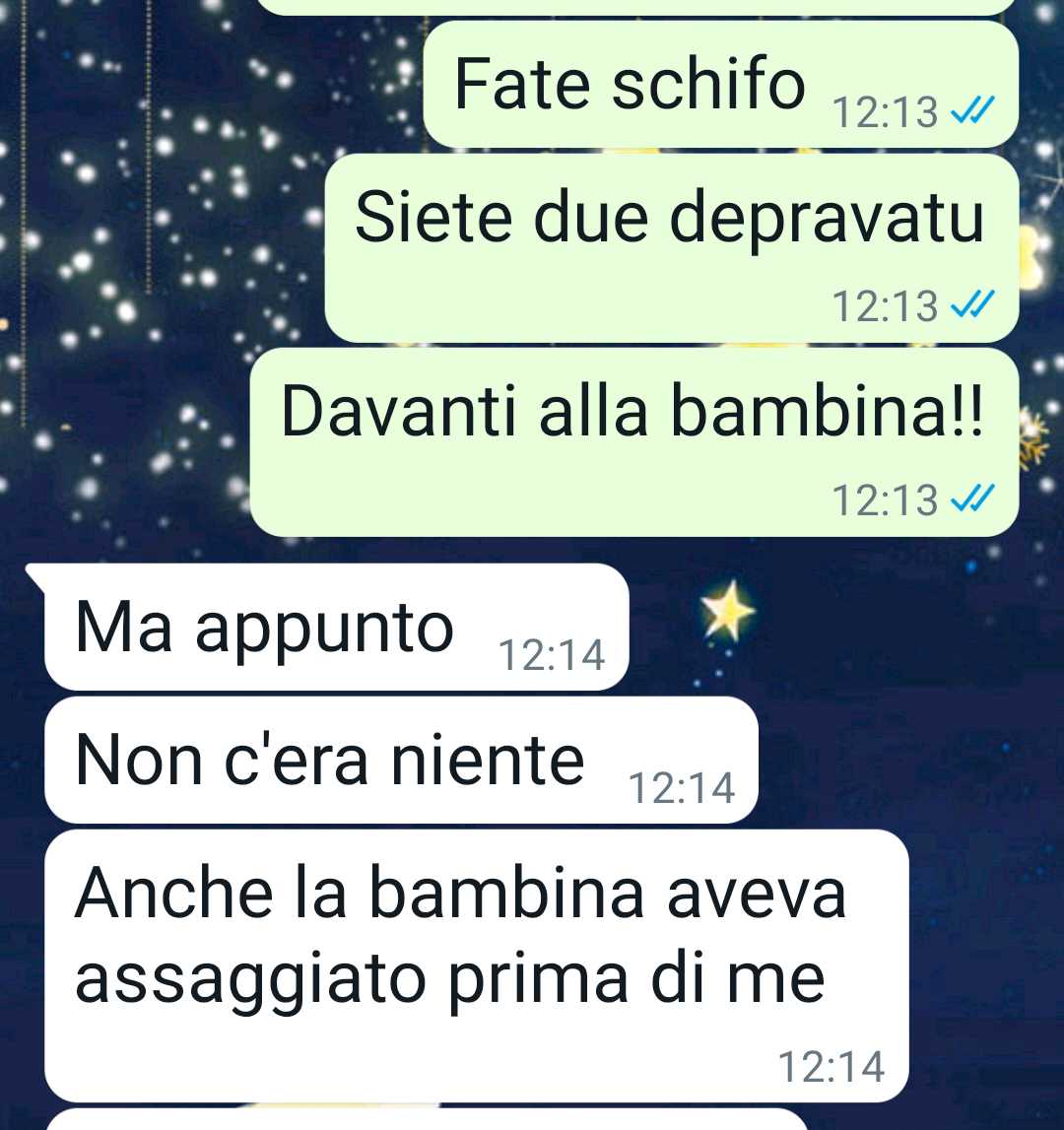Tap the 12:14 timestamp next to "Non c'era niente"
The image size is (1064, 1130).
pyautogui.click(x=681, y=788)
